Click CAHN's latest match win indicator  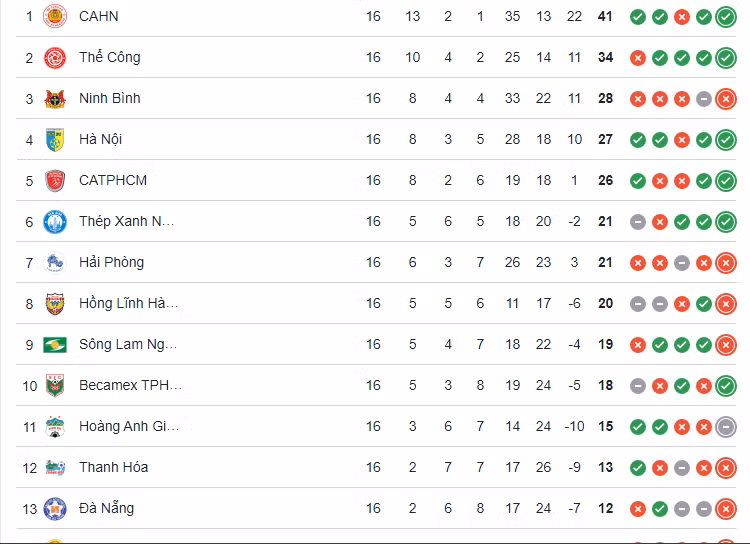click(726, 16)
